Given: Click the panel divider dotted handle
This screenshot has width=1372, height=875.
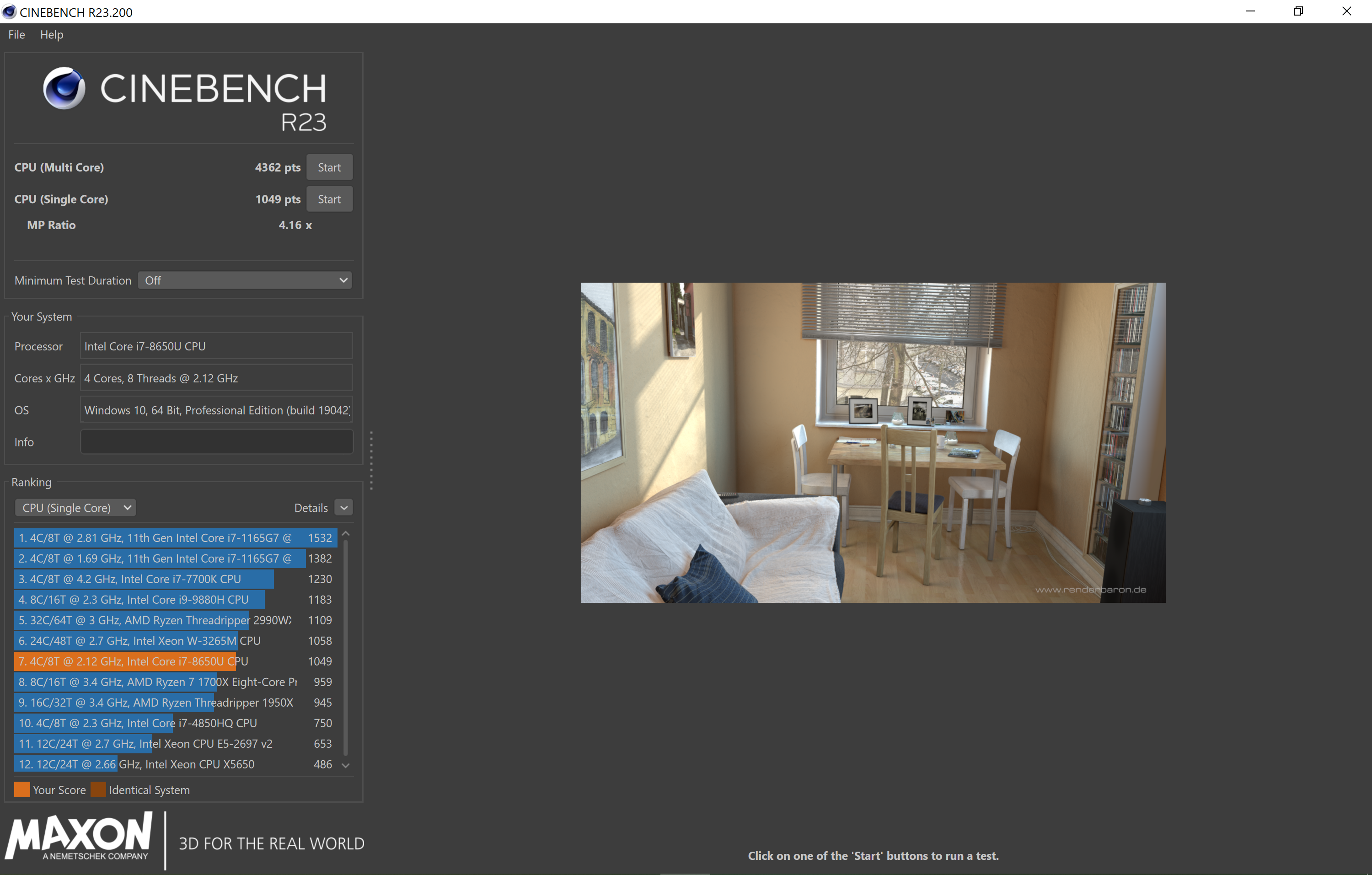Looking at the screenshot, I should (371, 460).
